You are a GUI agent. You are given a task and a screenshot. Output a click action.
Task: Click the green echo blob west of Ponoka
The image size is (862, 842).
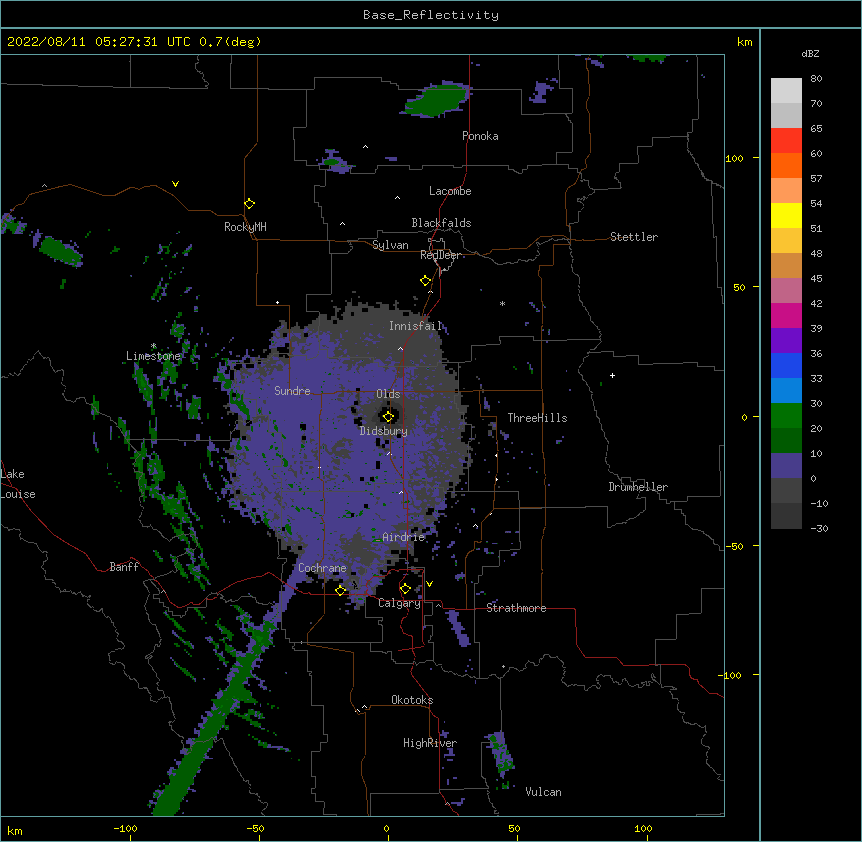click(437, 99)
